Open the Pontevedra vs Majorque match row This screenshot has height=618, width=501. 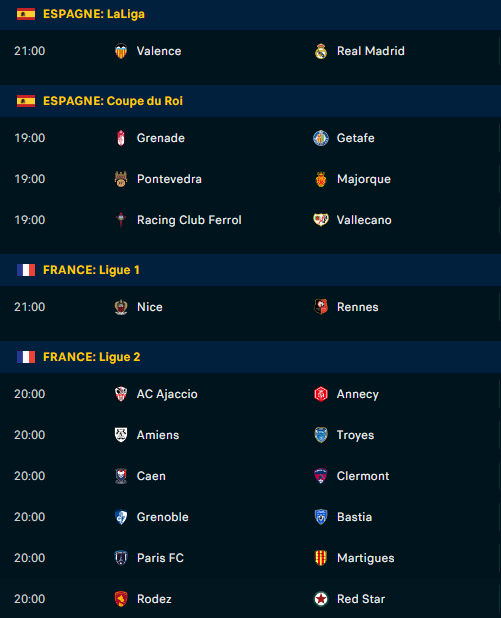(x=250, y=179)
